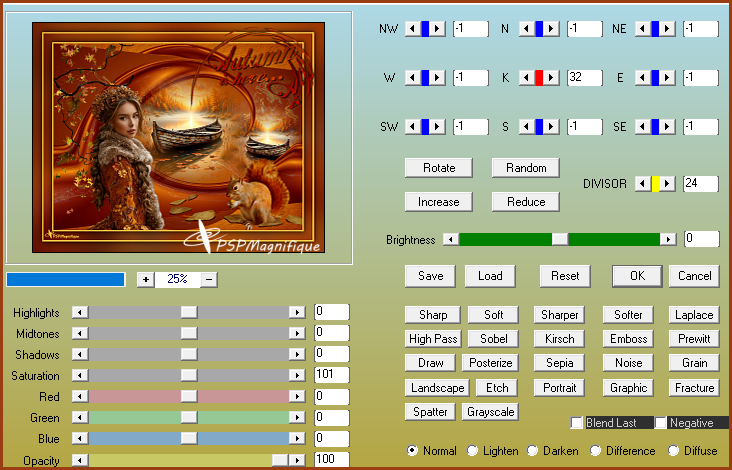The height and width of the screenshot is (470, 732).
Task: Click left arrow of Red slider
Action: (80, 396)
